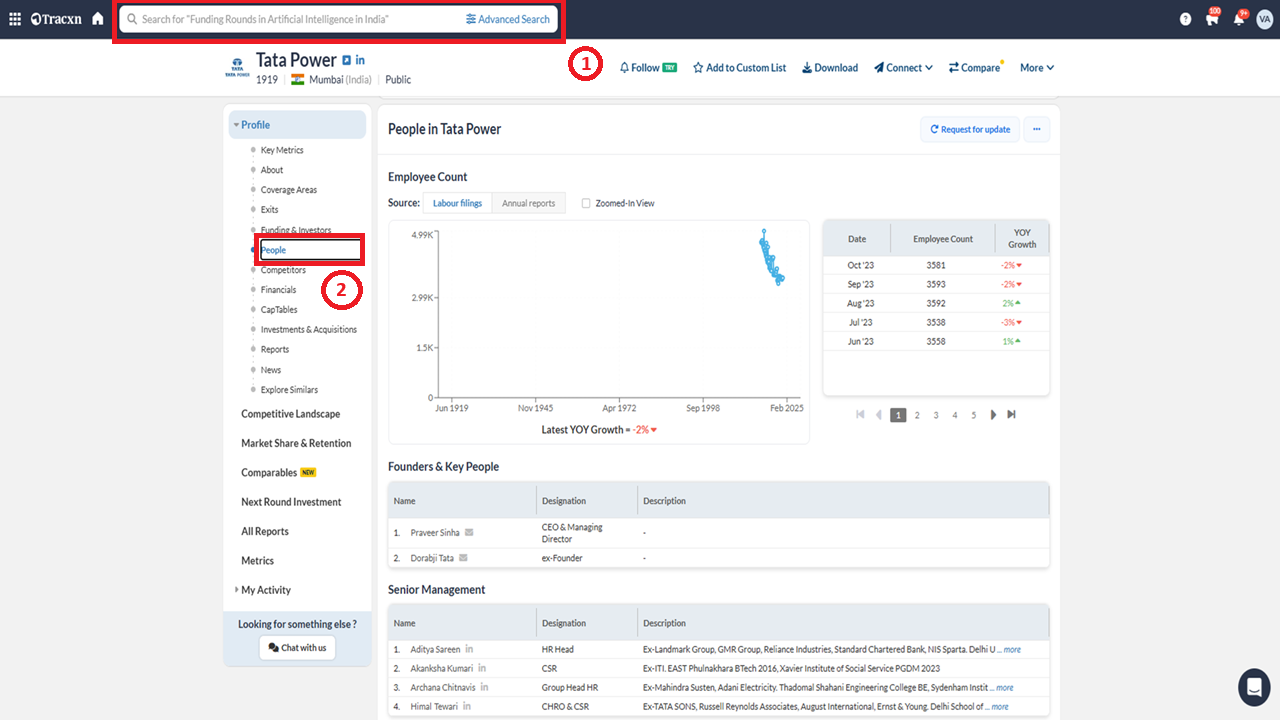This screenshot has width=1280, height=720.
Task: Select Labour filings source
Action: point(457,203)
